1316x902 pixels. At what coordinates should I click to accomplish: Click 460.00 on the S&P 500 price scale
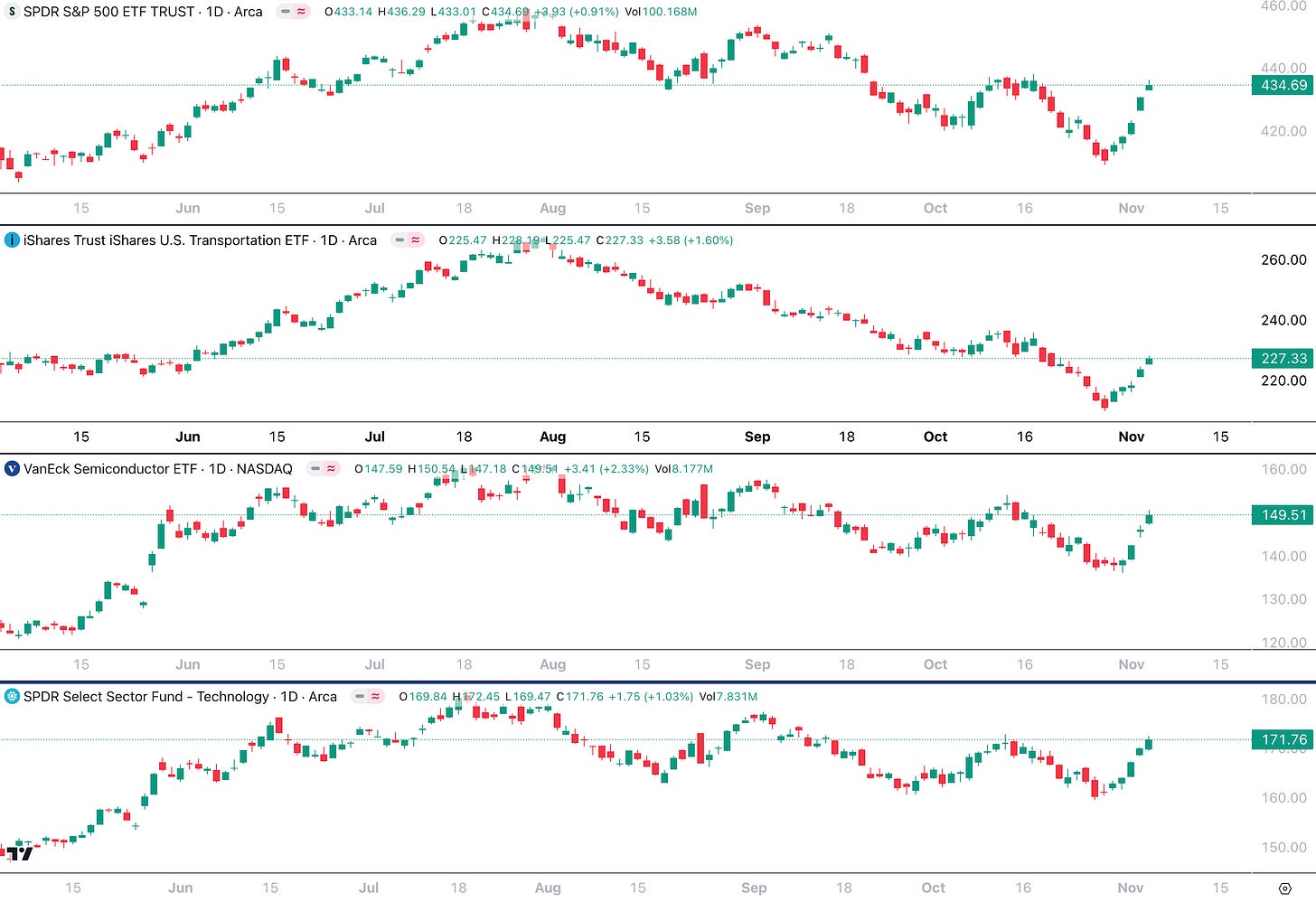coord(1283,5)
